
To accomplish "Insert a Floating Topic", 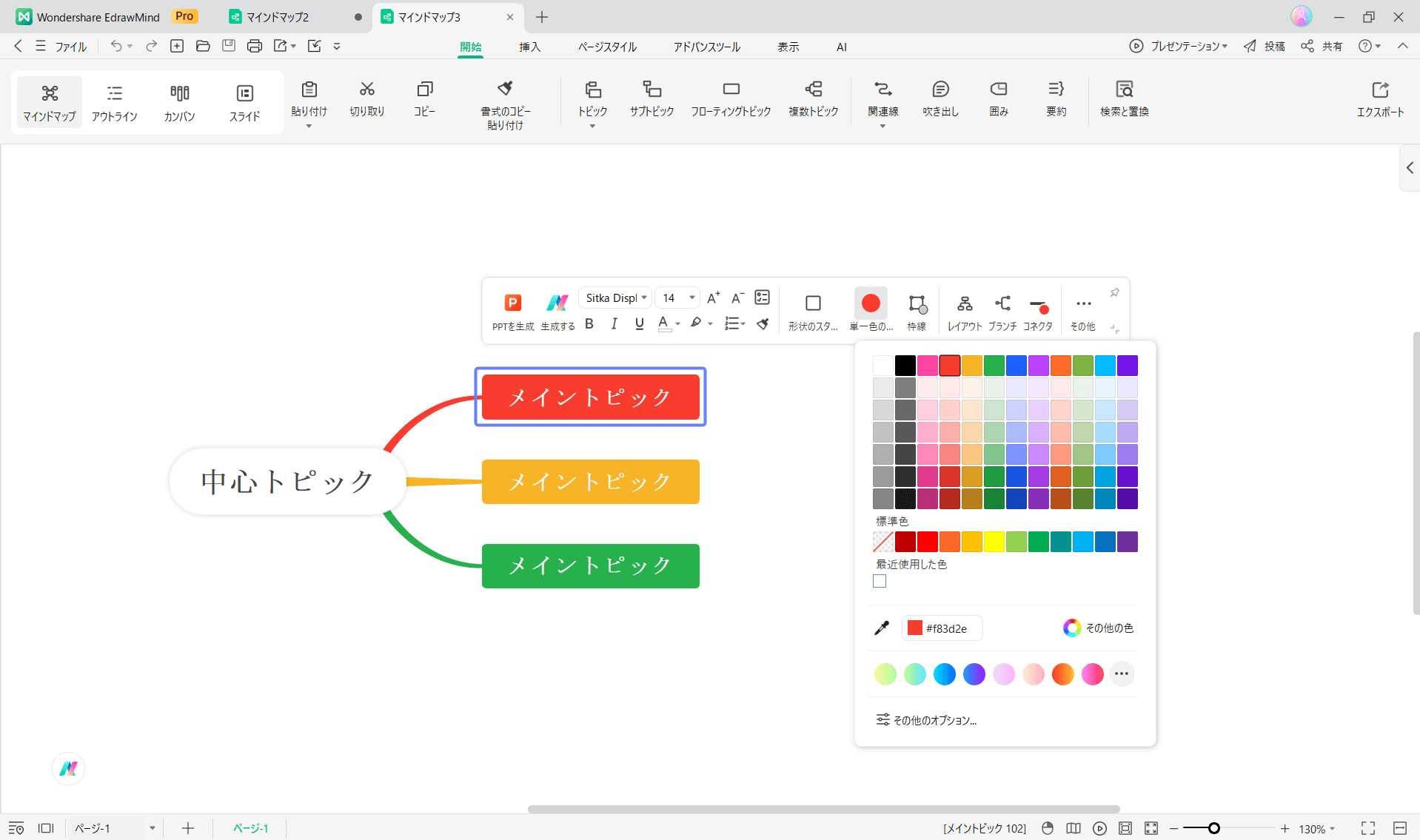I will (731, 99).
